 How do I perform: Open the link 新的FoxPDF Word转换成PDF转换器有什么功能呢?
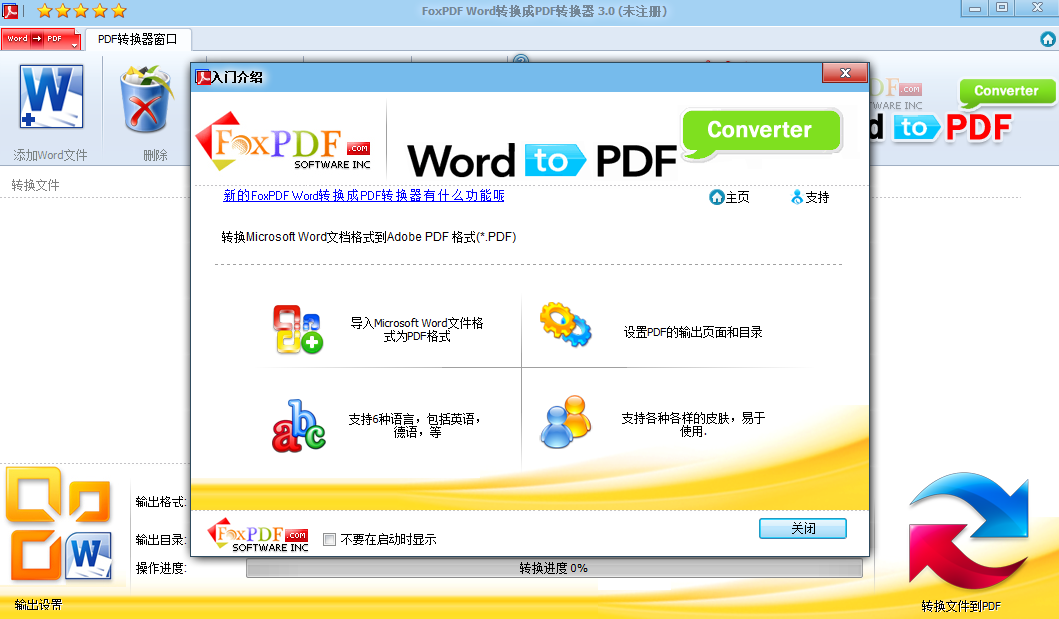pyautogui.click(x=363, y=196)
